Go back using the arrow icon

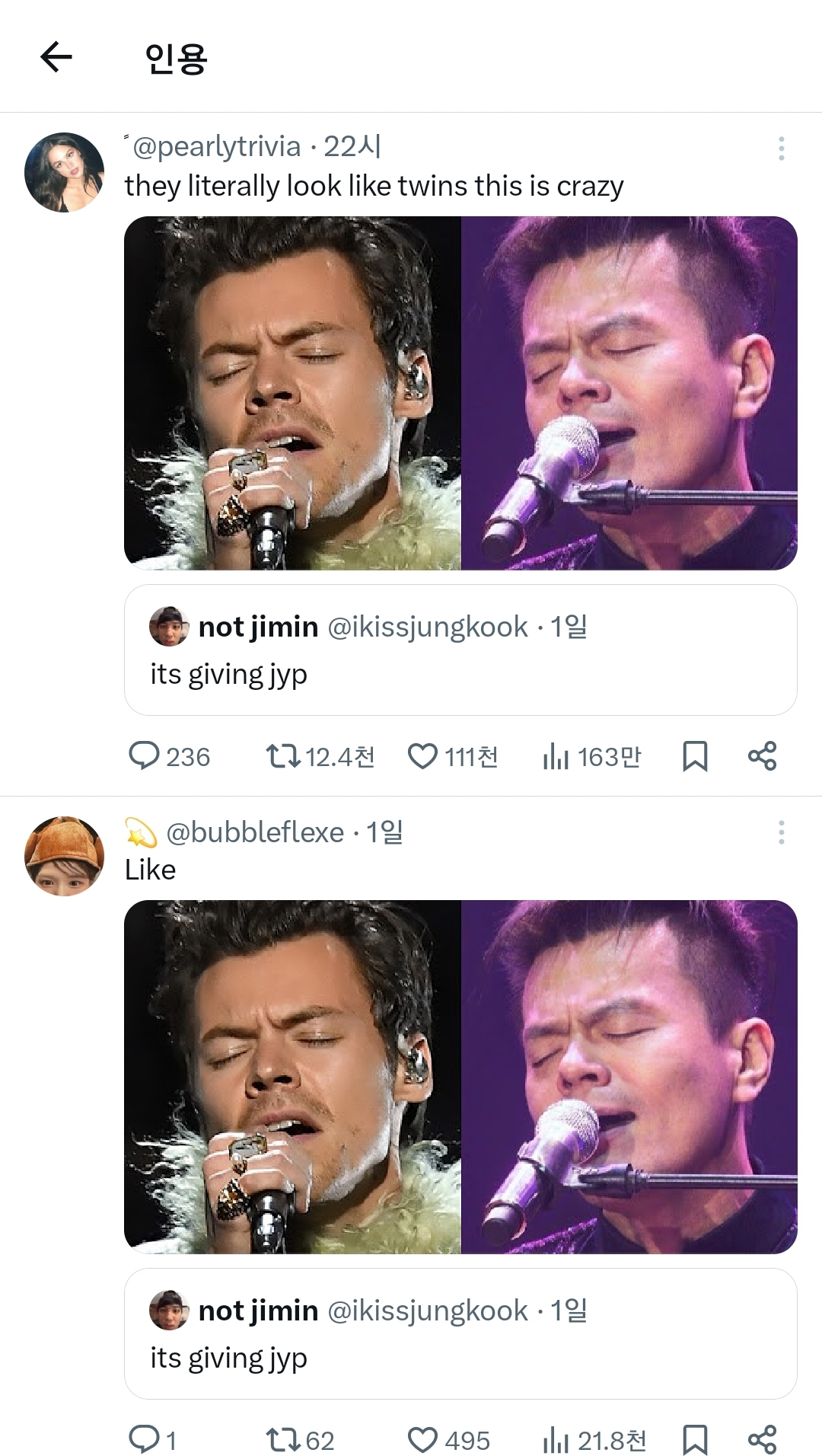pyautogui.click(x=56, y=56)
